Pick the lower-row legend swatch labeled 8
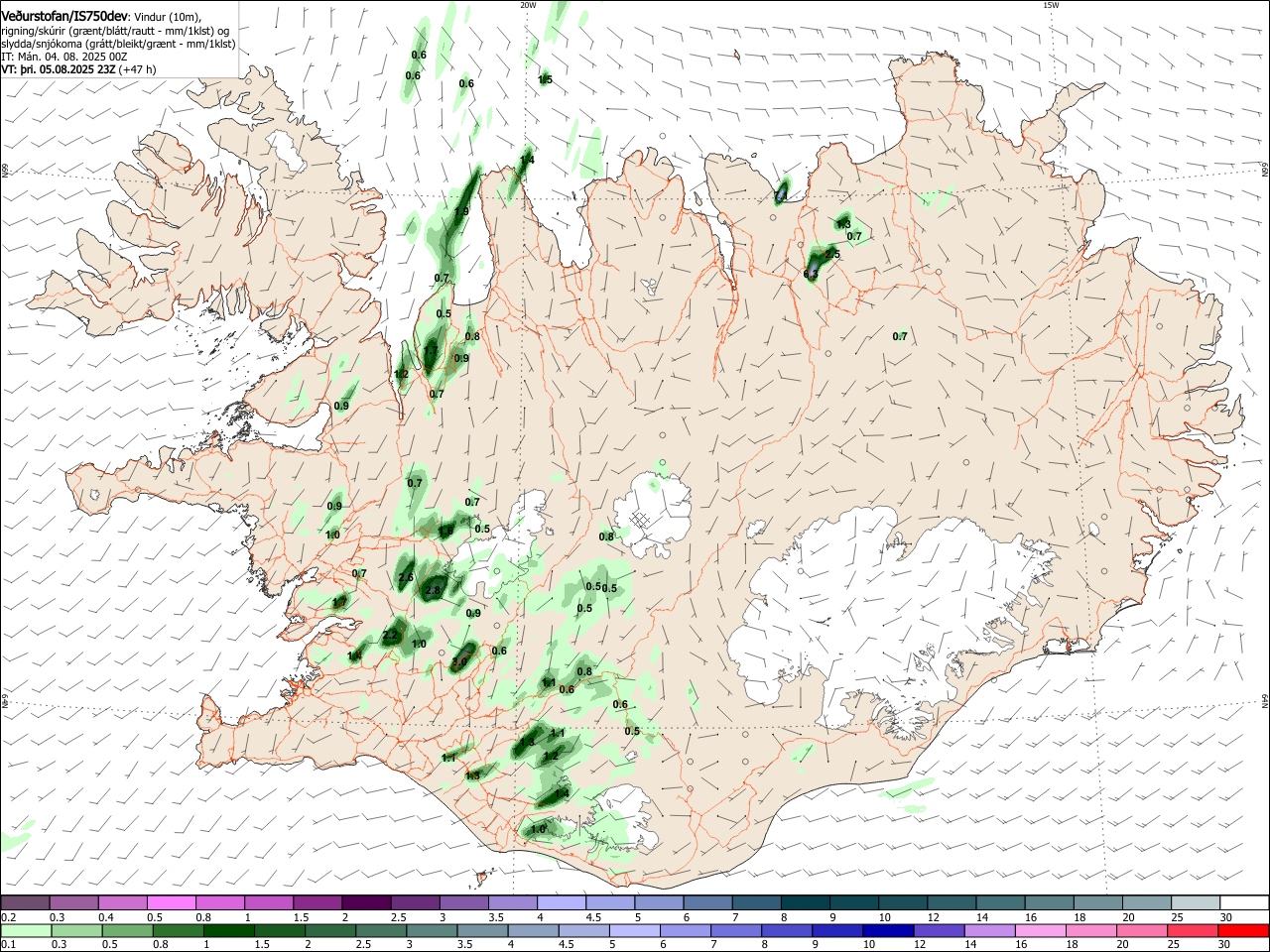Viewport: 1270px width, 952px height. (788, 931)
